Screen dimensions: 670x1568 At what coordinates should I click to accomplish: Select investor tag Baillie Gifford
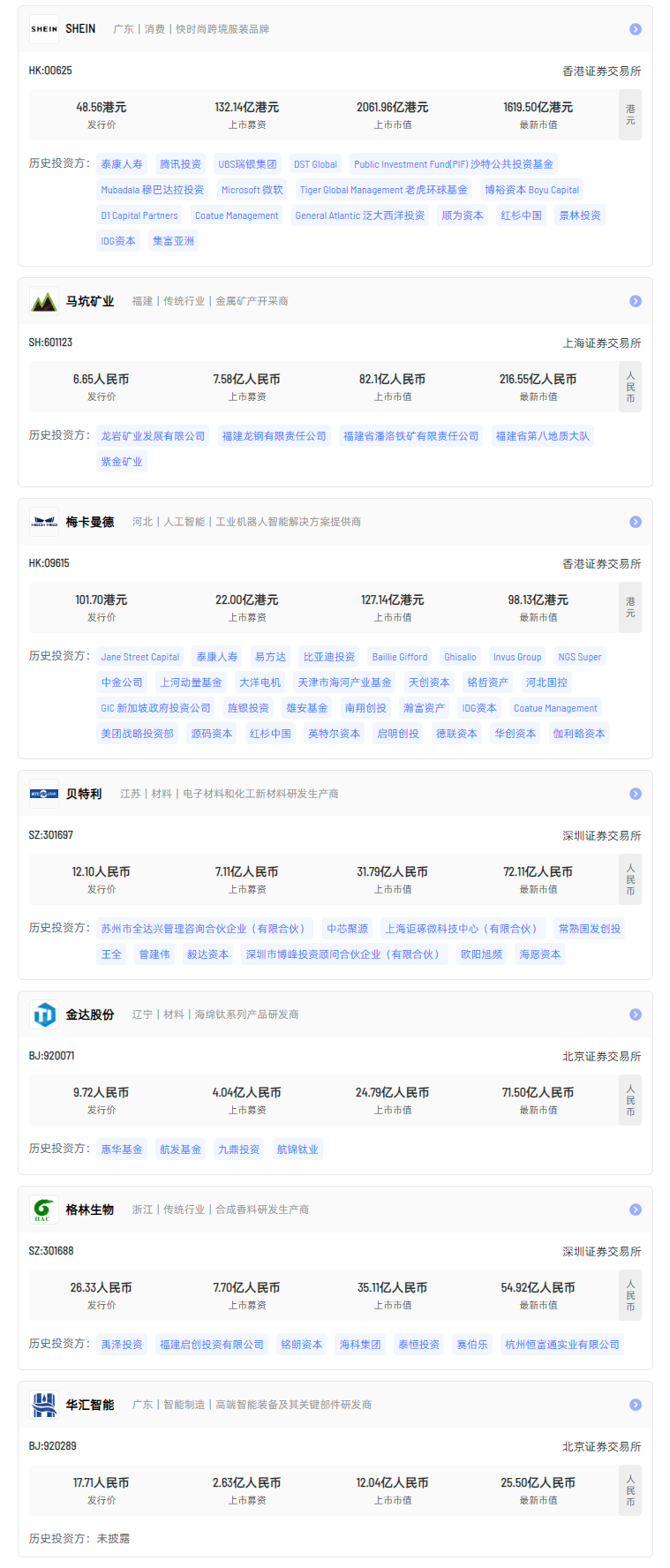point(400,657)
